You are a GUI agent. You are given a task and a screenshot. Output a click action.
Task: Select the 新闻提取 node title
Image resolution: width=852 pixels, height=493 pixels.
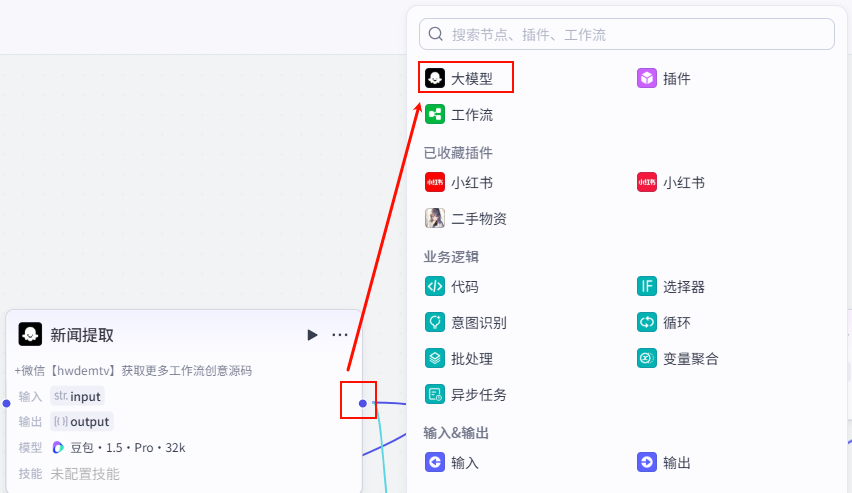coord(82,335)
